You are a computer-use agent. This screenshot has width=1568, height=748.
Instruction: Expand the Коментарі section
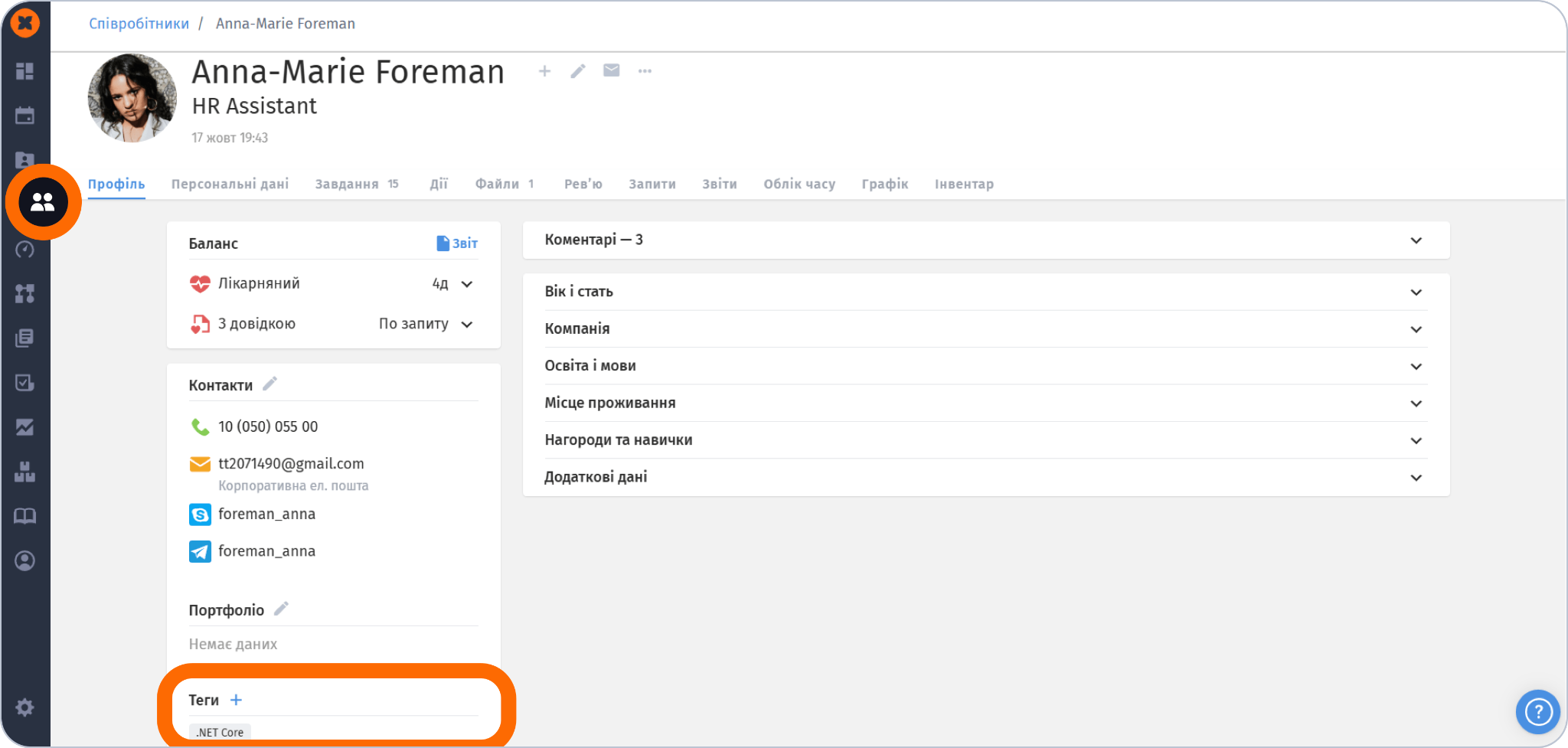pos(986,240)
